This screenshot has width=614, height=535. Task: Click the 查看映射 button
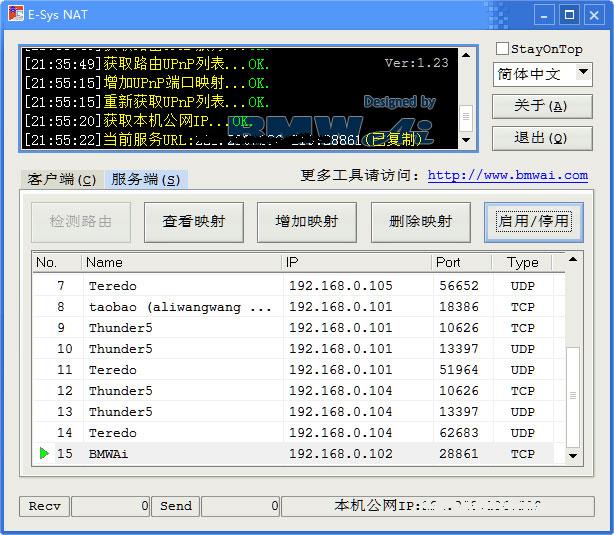[194, 222]
